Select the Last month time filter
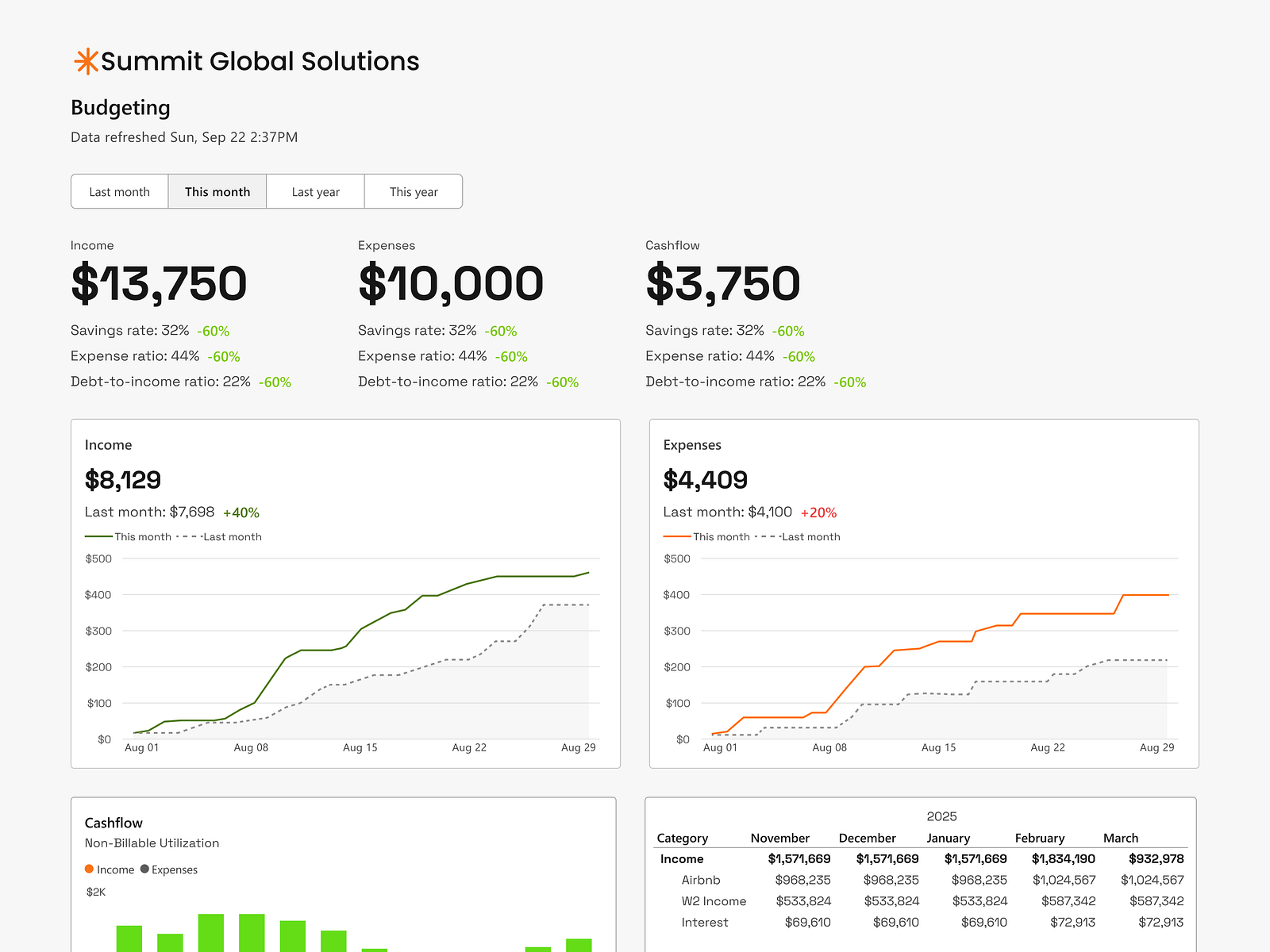Image resolution: width=1270 pixels, height=952 pixels. (x=119, y=191)
